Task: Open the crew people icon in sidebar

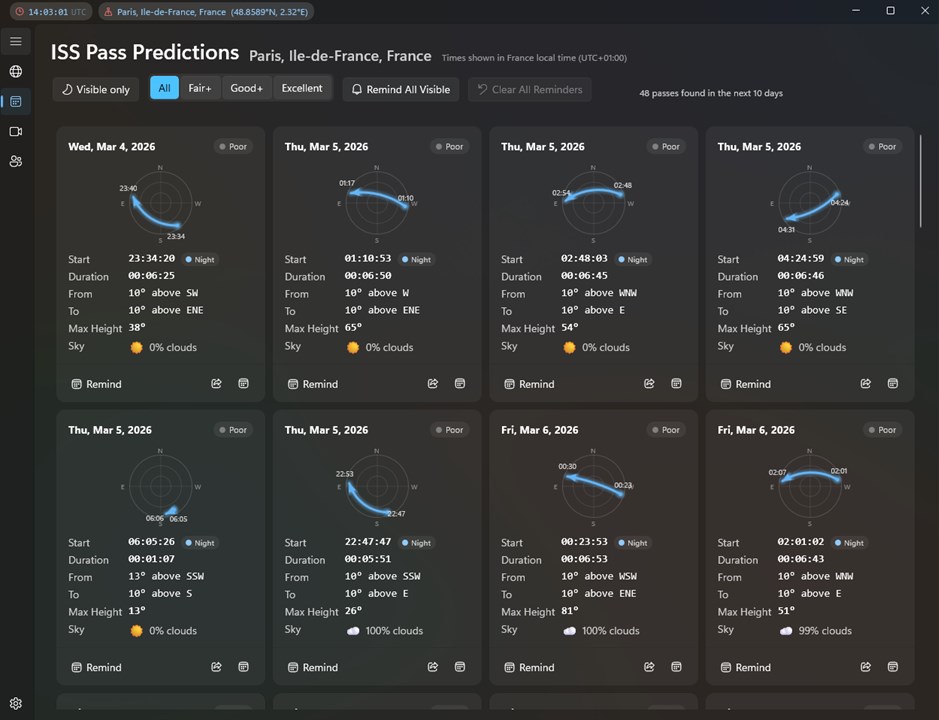Action: click(16, 161)
